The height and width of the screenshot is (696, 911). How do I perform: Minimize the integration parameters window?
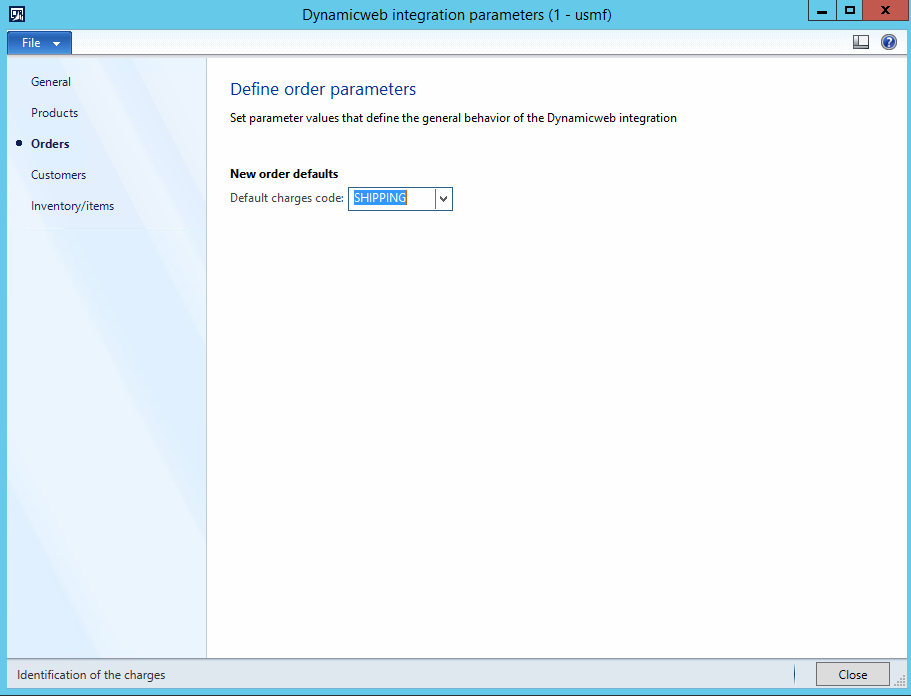(822, 10)
